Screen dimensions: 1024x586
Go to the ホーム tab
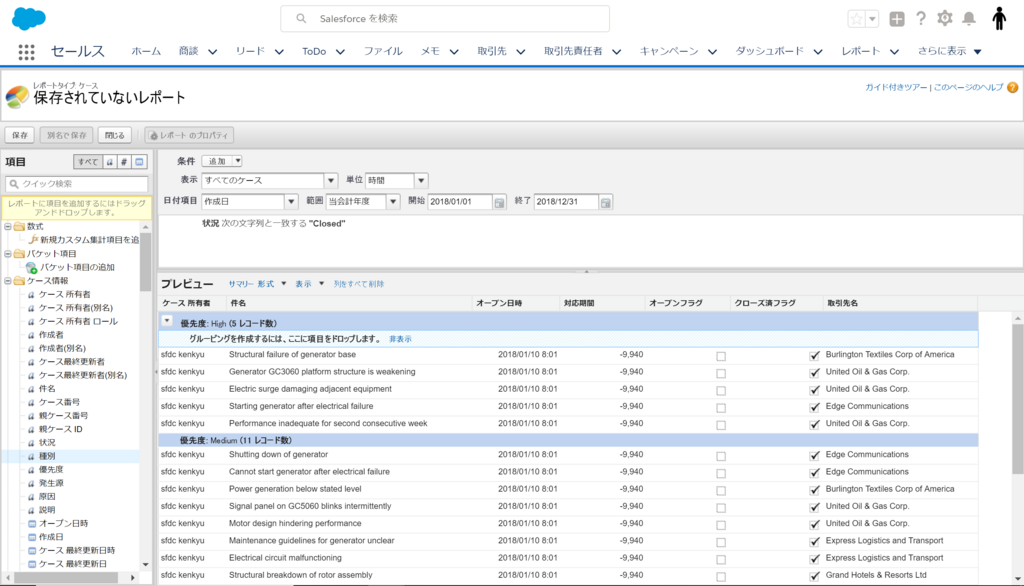(x=146, y=51)
